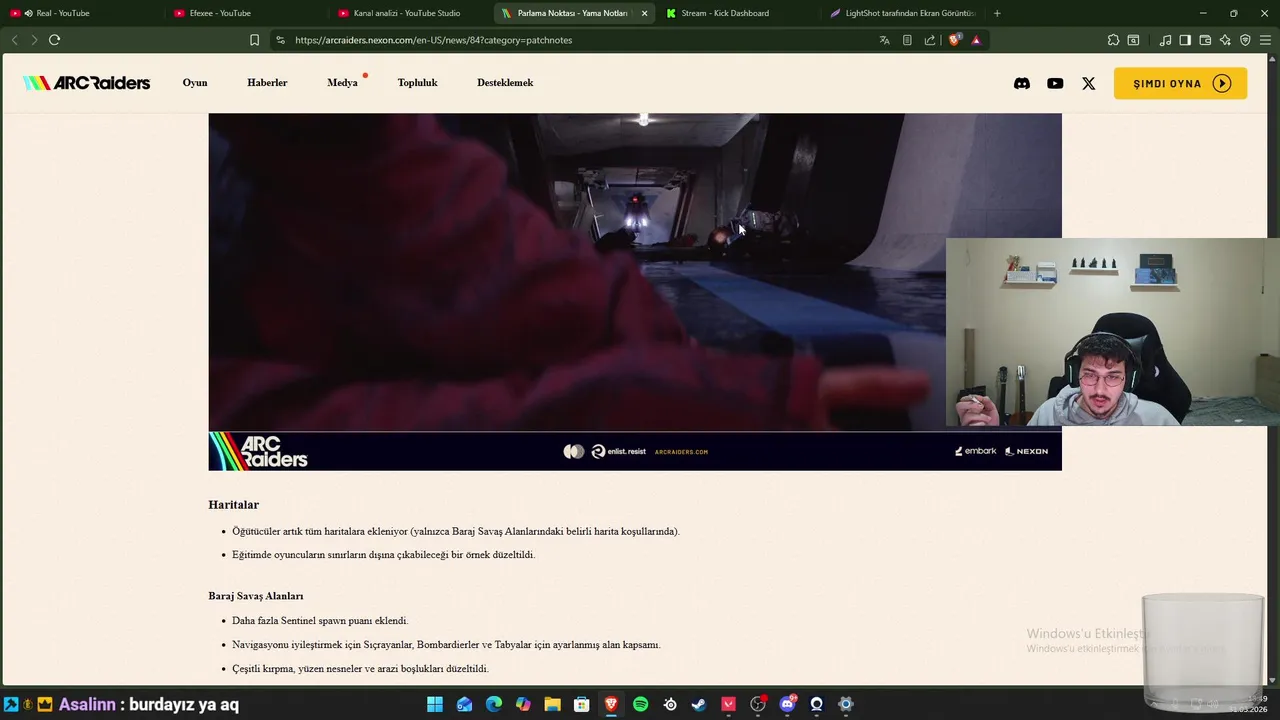Viewport: 1280px width, 720px height.
Task: Click the bullet starting 'Öğütücüler artık tüm haritalara'
Action: [x=456, y=531]
